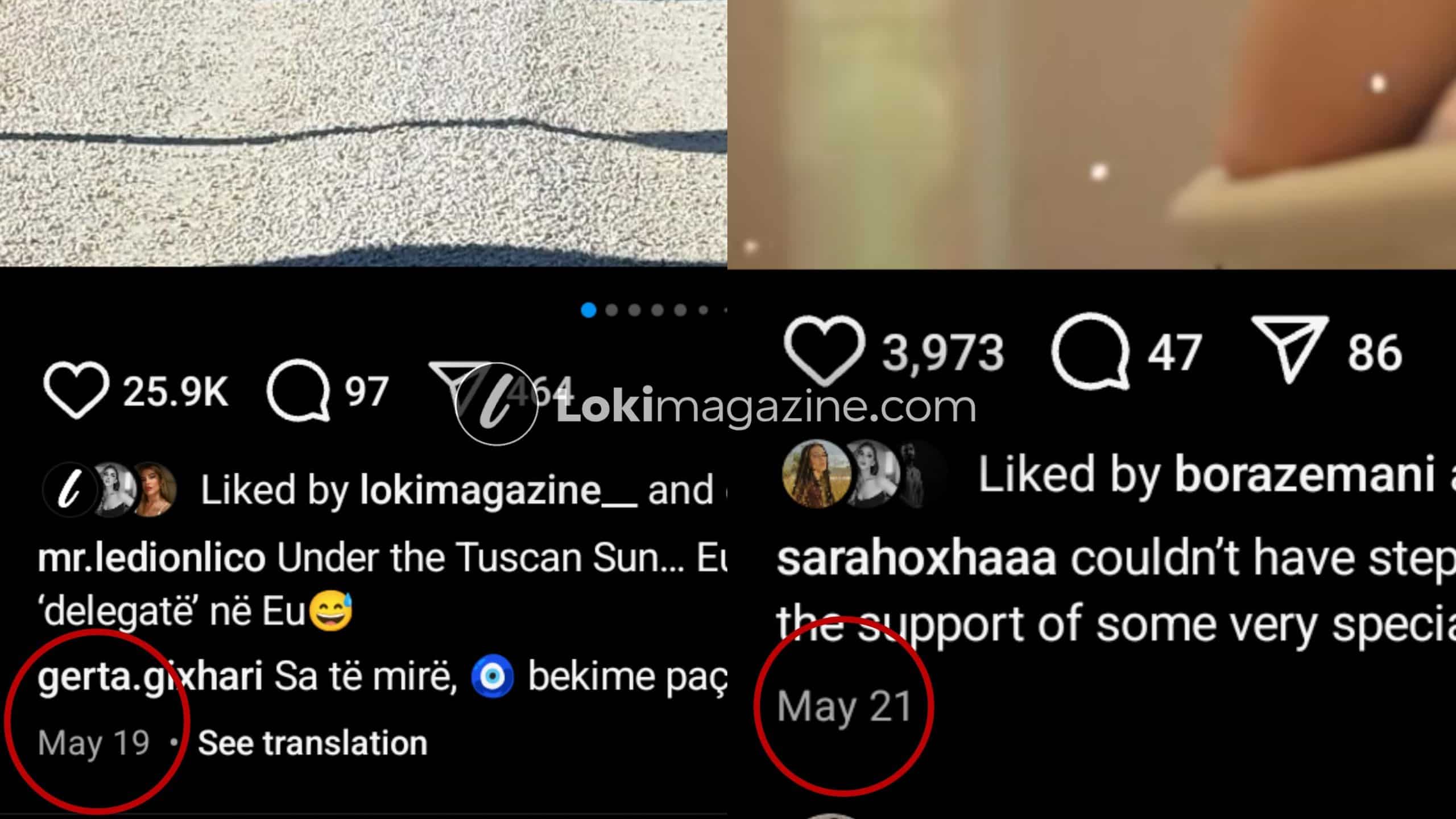Jump to the third carousel dot

click(635, 310)
